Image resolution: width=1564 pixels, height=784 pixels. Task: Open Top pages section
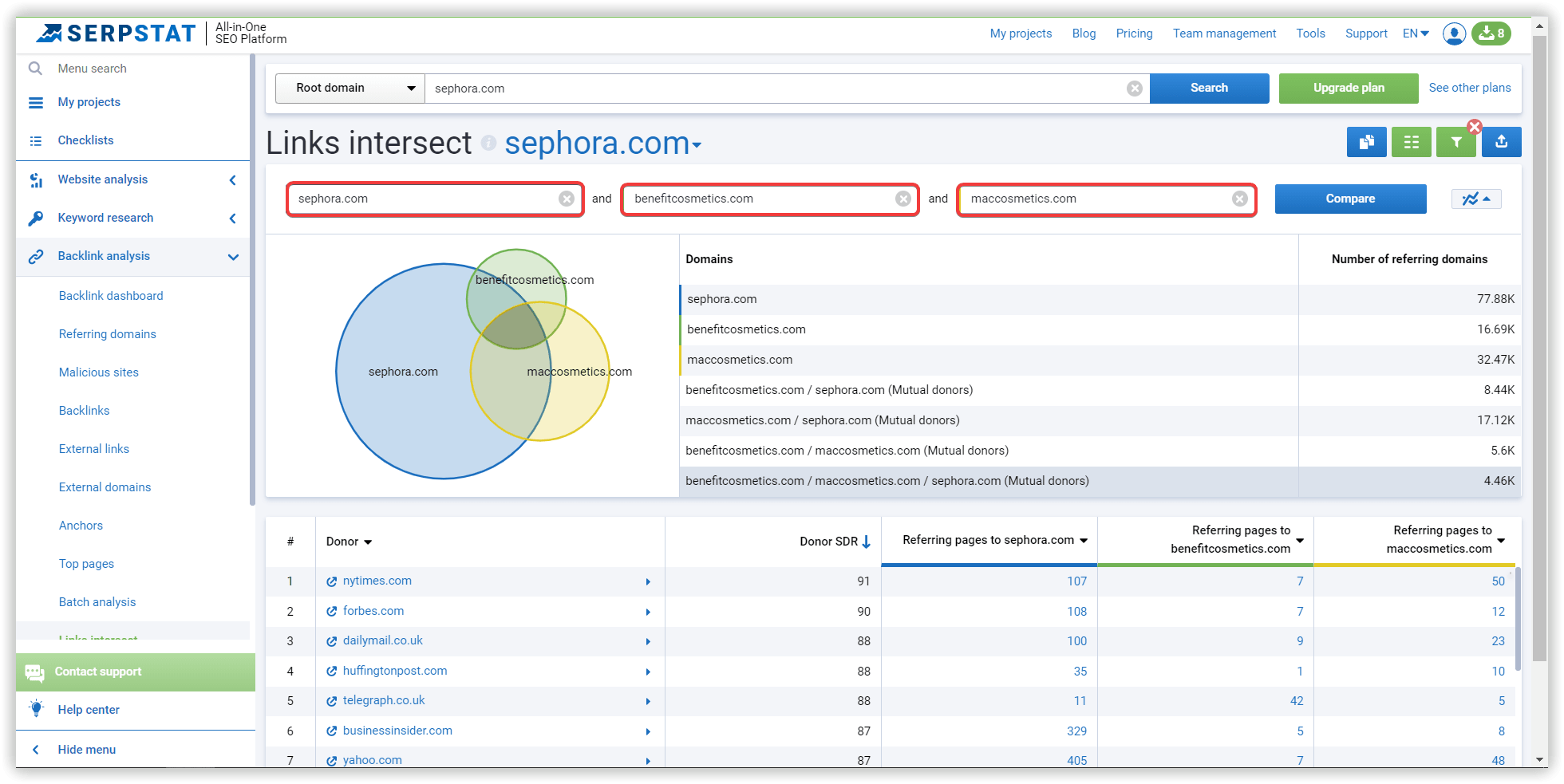[x=86, y=564]
